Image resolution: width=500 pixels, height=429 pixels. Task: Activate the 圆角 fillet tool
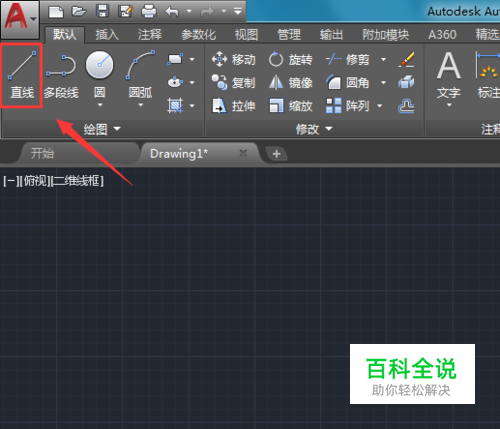(348, 82)
